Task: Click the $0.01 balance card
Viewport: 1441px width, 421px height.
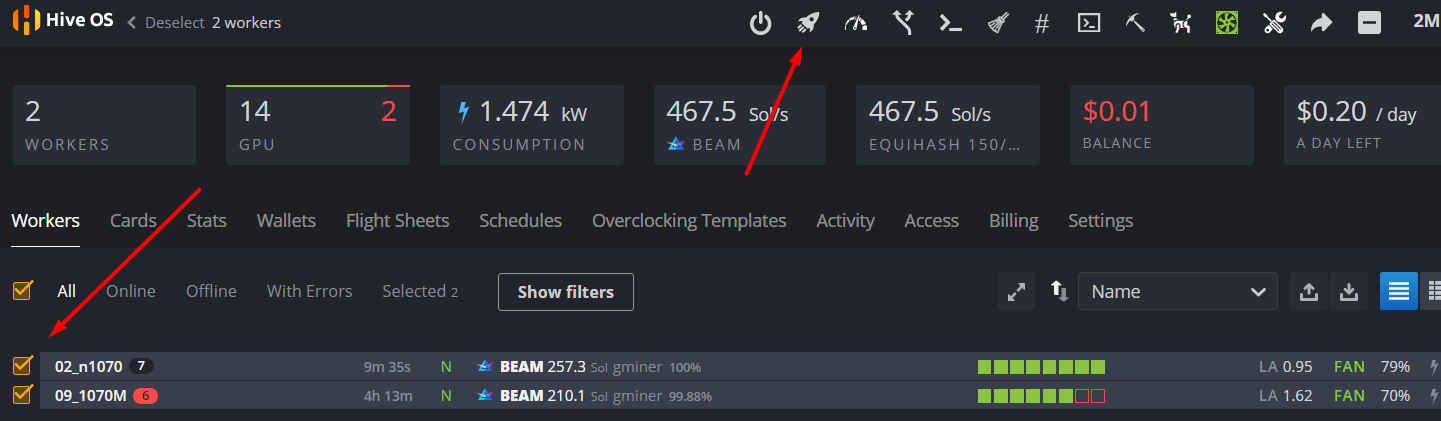Action: (1162, 125)
